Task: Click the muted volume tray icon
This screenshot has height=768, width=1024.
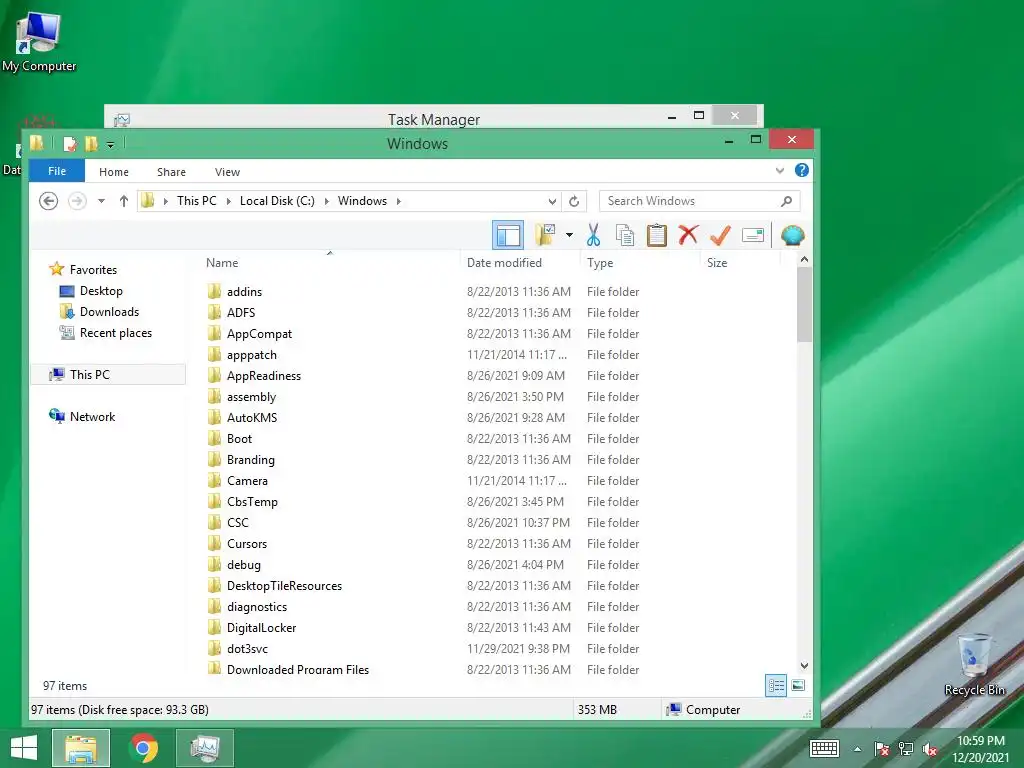Action: coord(929,749)
